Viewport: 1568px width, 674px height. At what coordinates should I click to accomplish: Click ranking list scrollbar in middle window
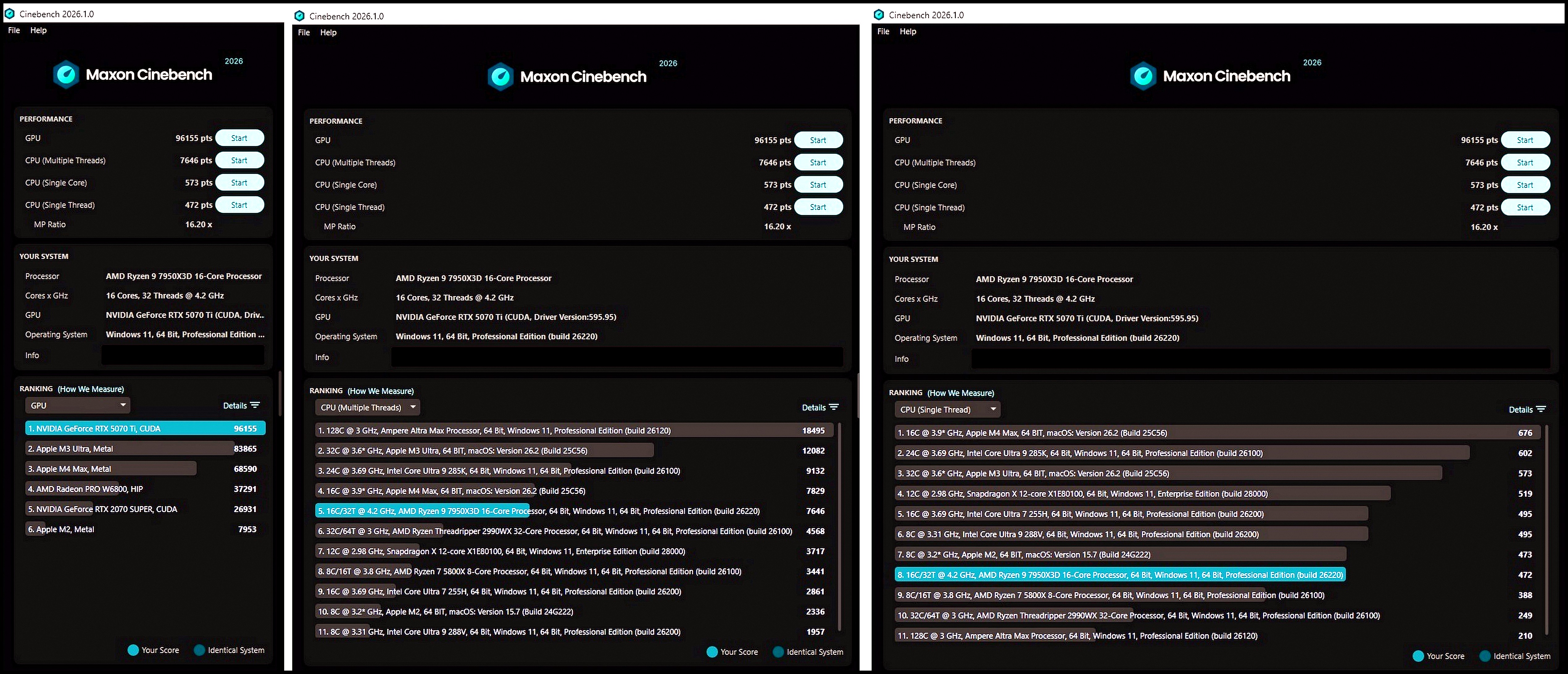coord(840,526)
